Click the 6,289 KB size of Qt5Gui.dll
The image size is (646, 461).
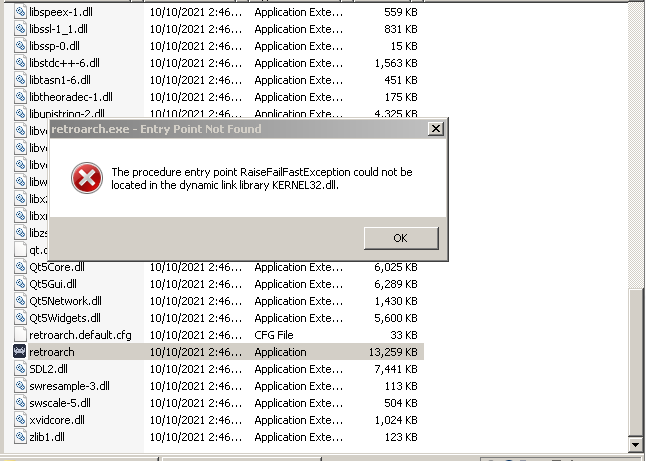[396, 284]
